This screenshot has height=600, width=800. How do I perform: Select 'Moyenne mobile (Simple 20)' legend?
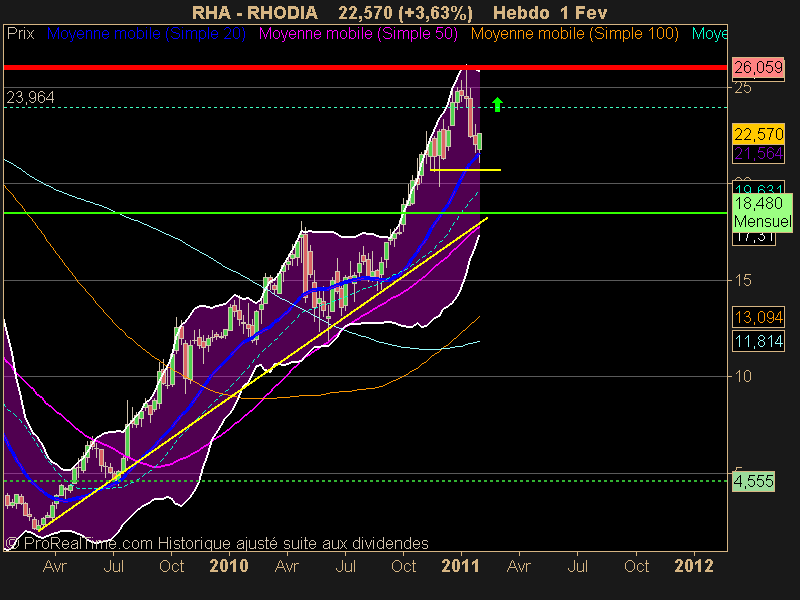pyautogui.click(x=146, y=34)
